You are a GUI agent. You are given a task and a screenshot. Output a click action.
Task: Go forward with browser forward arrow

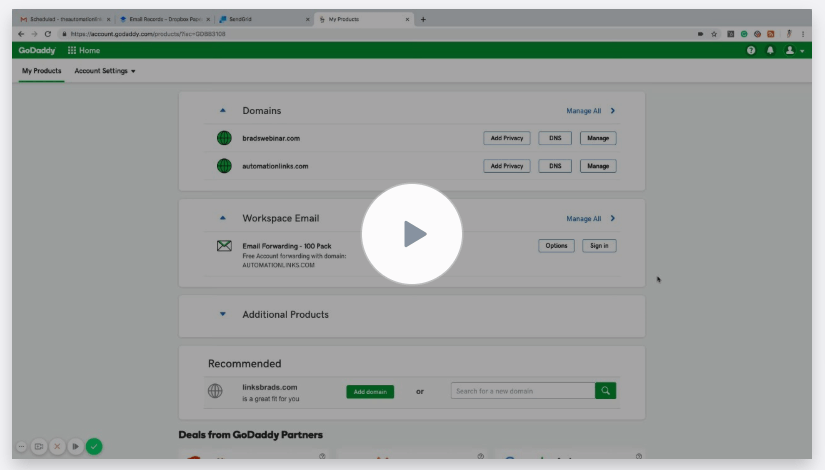pos(34,34)
